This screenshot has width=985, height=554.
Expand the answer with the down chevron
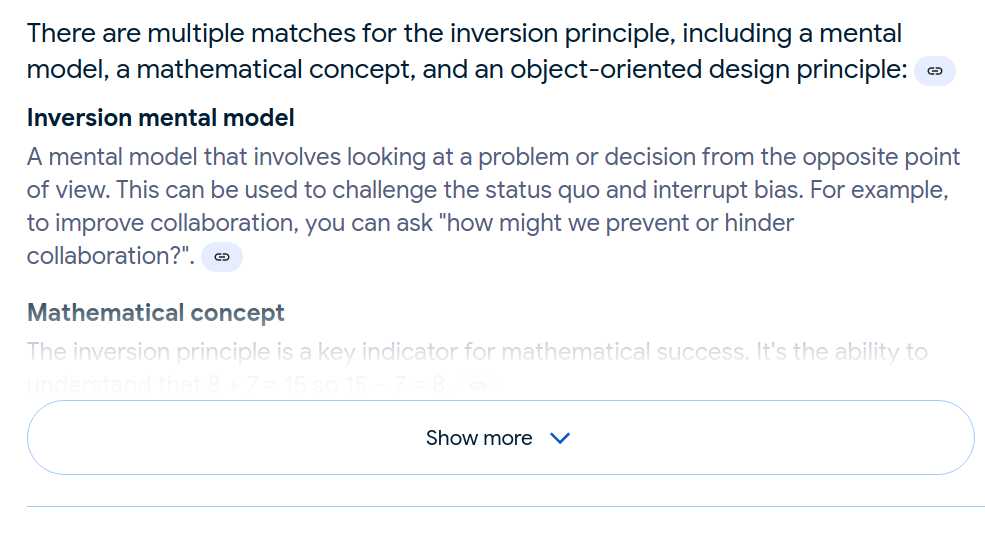point(560,438)
